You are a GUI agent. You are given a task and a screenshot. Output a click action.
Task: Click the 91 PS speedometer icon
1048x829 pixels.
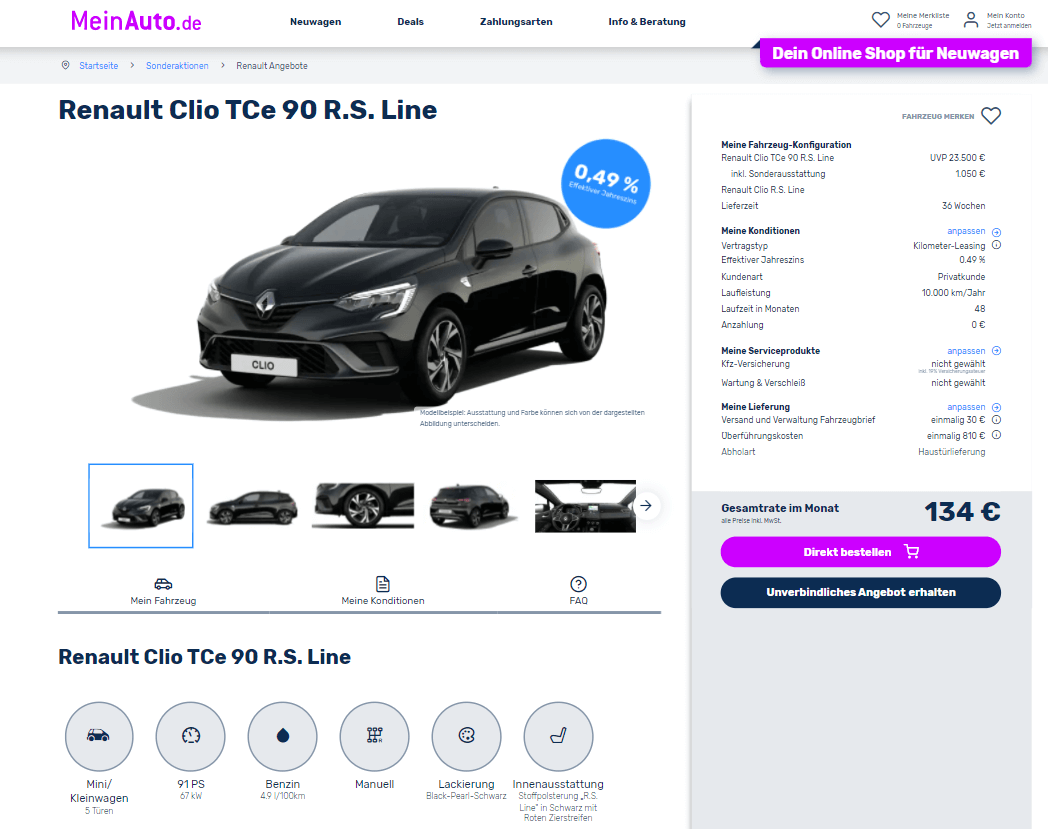190,736
